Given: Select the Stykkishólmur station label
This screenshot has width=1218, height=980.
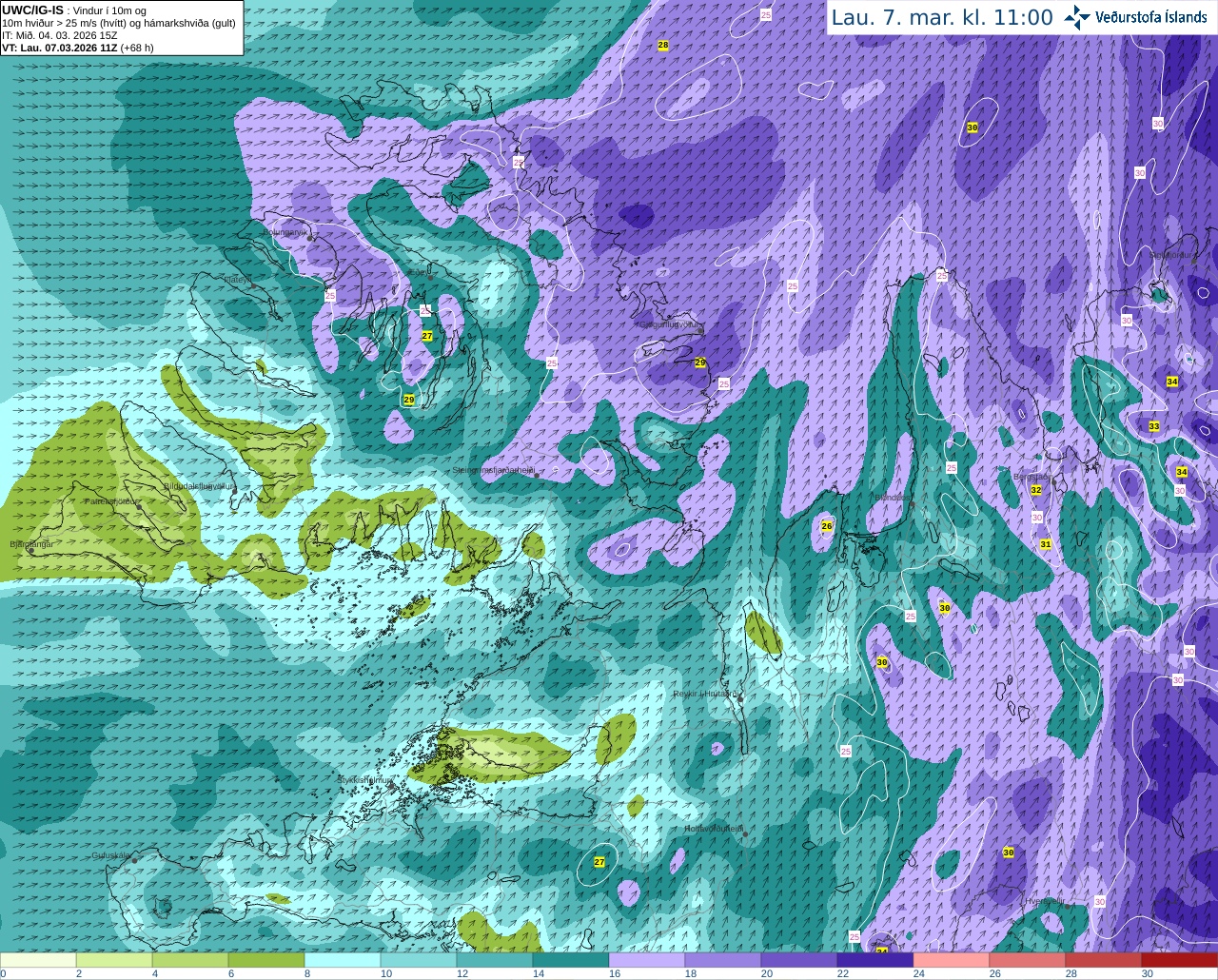Looking at the screenshot, I should click(x=364, y=779).
